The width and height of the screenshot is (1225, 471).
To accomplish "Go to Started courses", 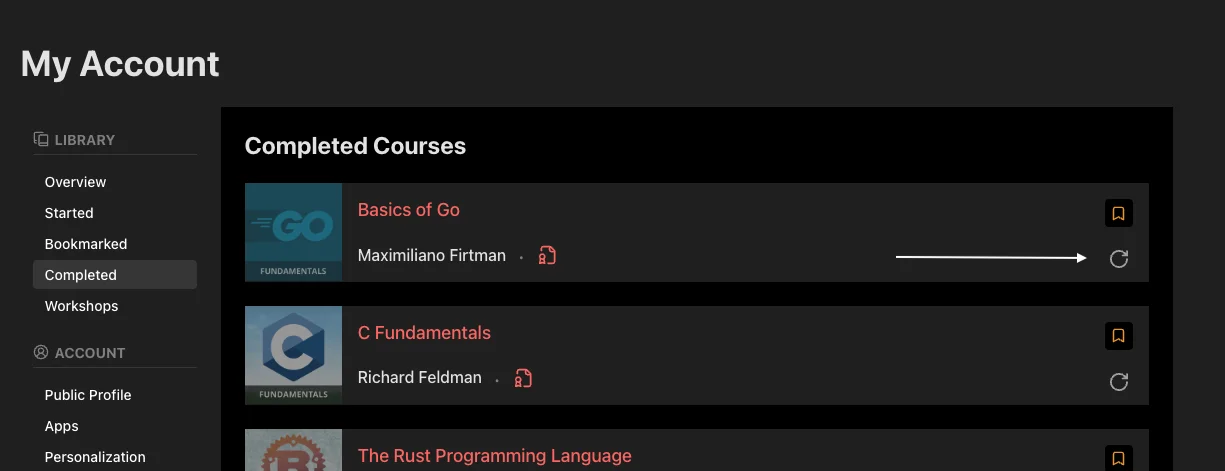I will click(69, 213).
